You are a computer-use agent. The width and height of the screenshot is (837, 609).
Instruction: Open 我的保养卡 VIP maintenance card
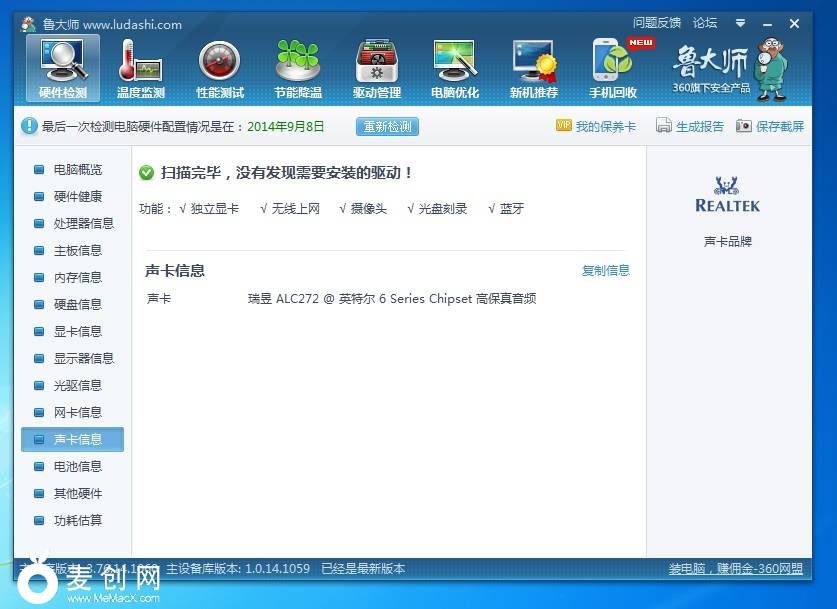pyautogui.click(x=596, y=127)
